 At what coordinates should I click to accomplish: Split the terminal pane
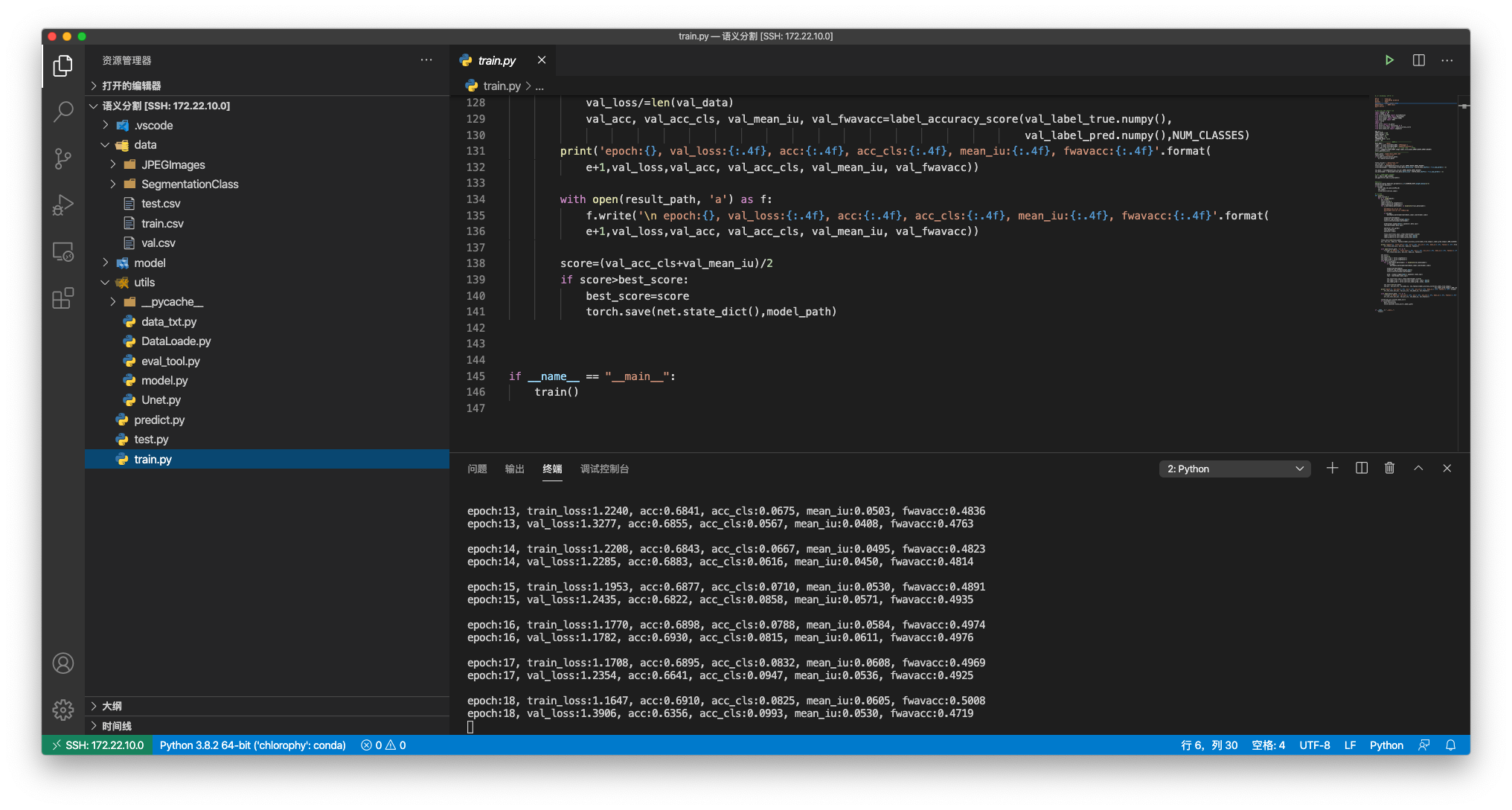pyautogui.click(x=1361, y=468)
